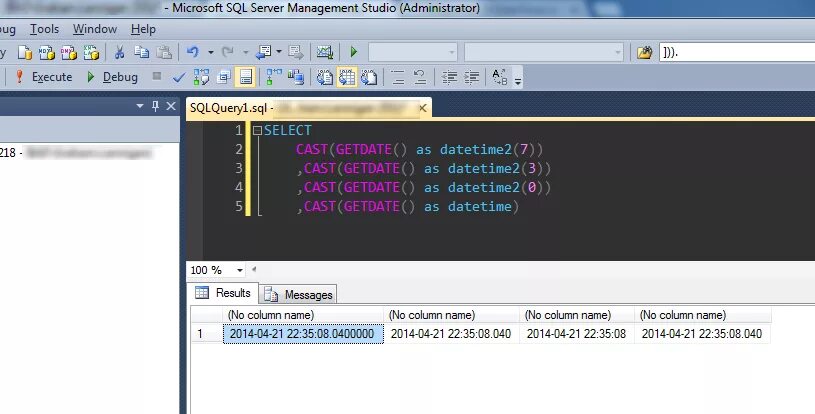Open Solution Platforms combo box
The width and height of the screenshot is (815, 414).
[544, 52]
